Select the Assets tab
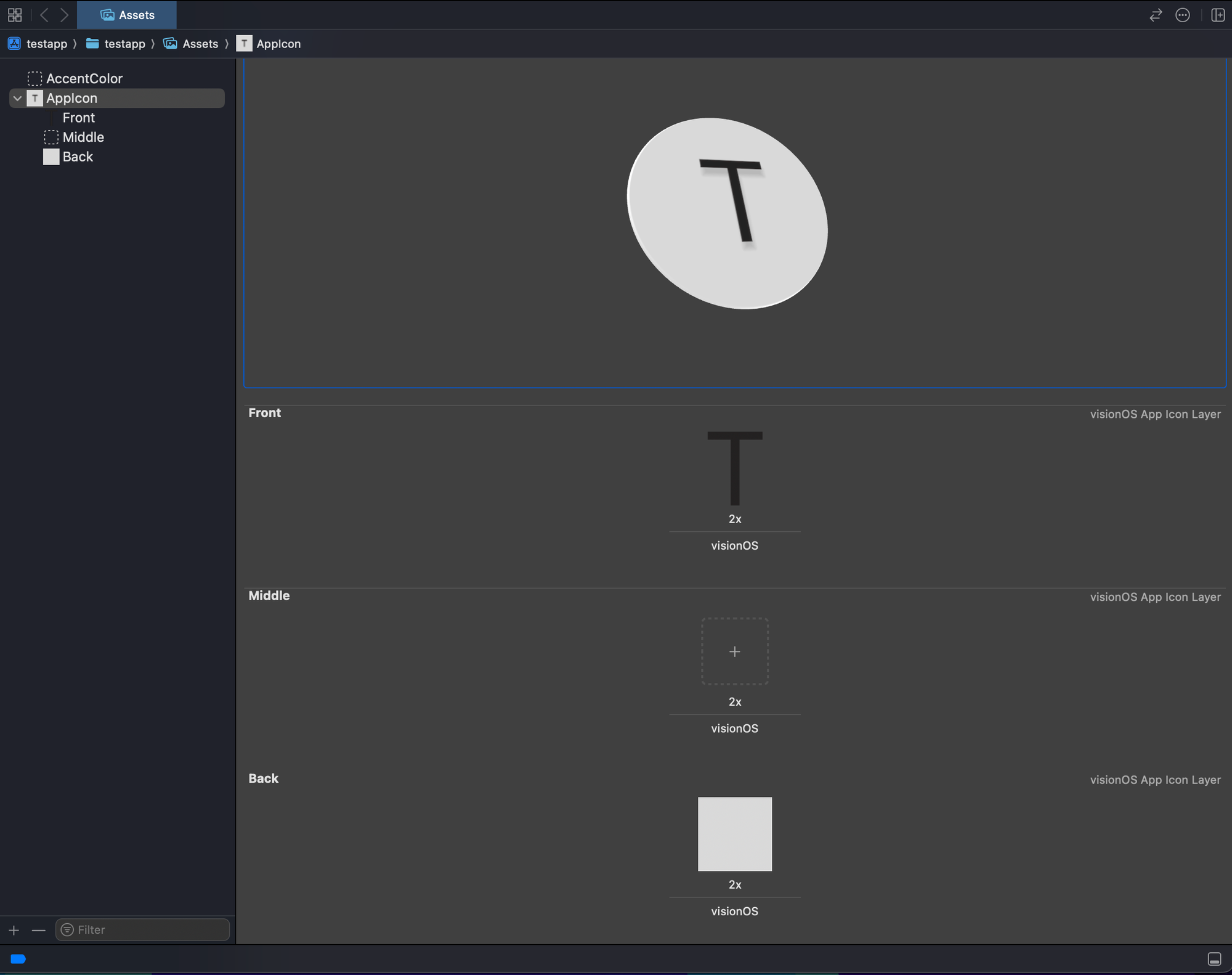Image resolution: width=1232 pixels, height=975 pixels. (128, 15)
